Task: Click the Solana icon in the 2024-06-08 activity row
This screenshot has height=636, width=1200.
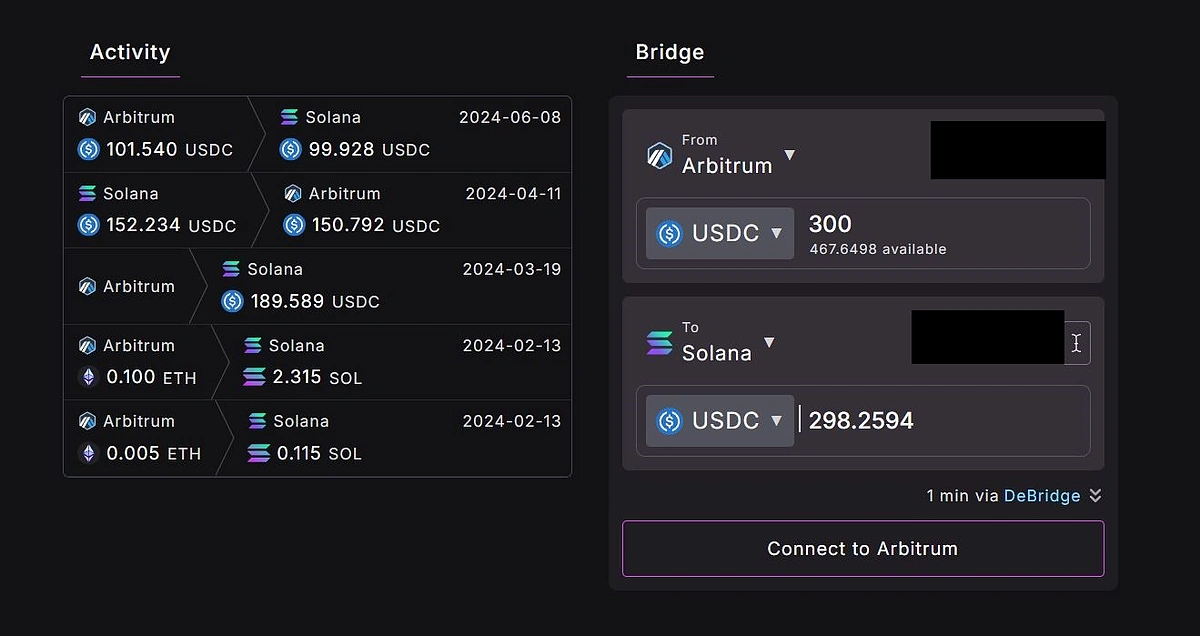Action: pyautogui.click(x=290, y=117)
